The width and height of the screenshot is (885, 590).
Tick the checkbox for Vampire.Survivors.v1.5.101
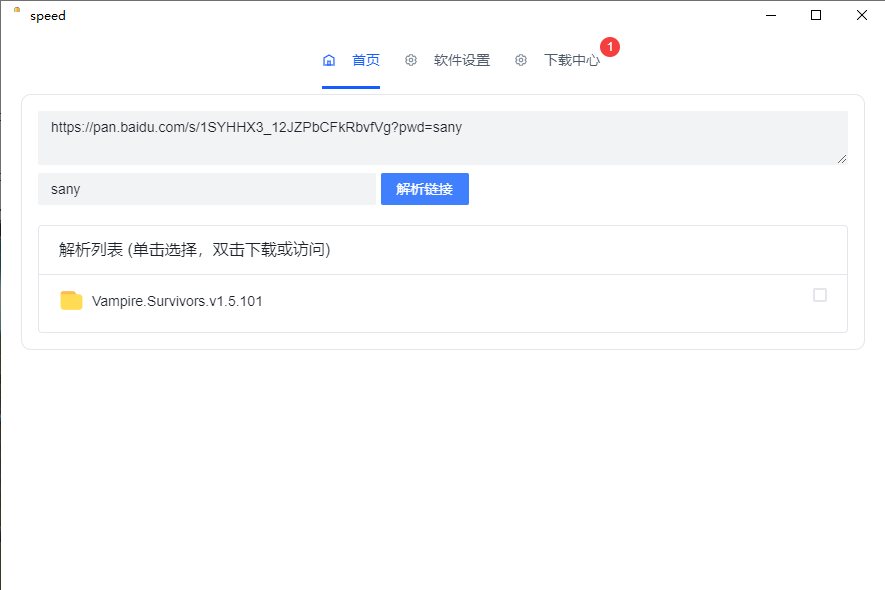[820, 295]
